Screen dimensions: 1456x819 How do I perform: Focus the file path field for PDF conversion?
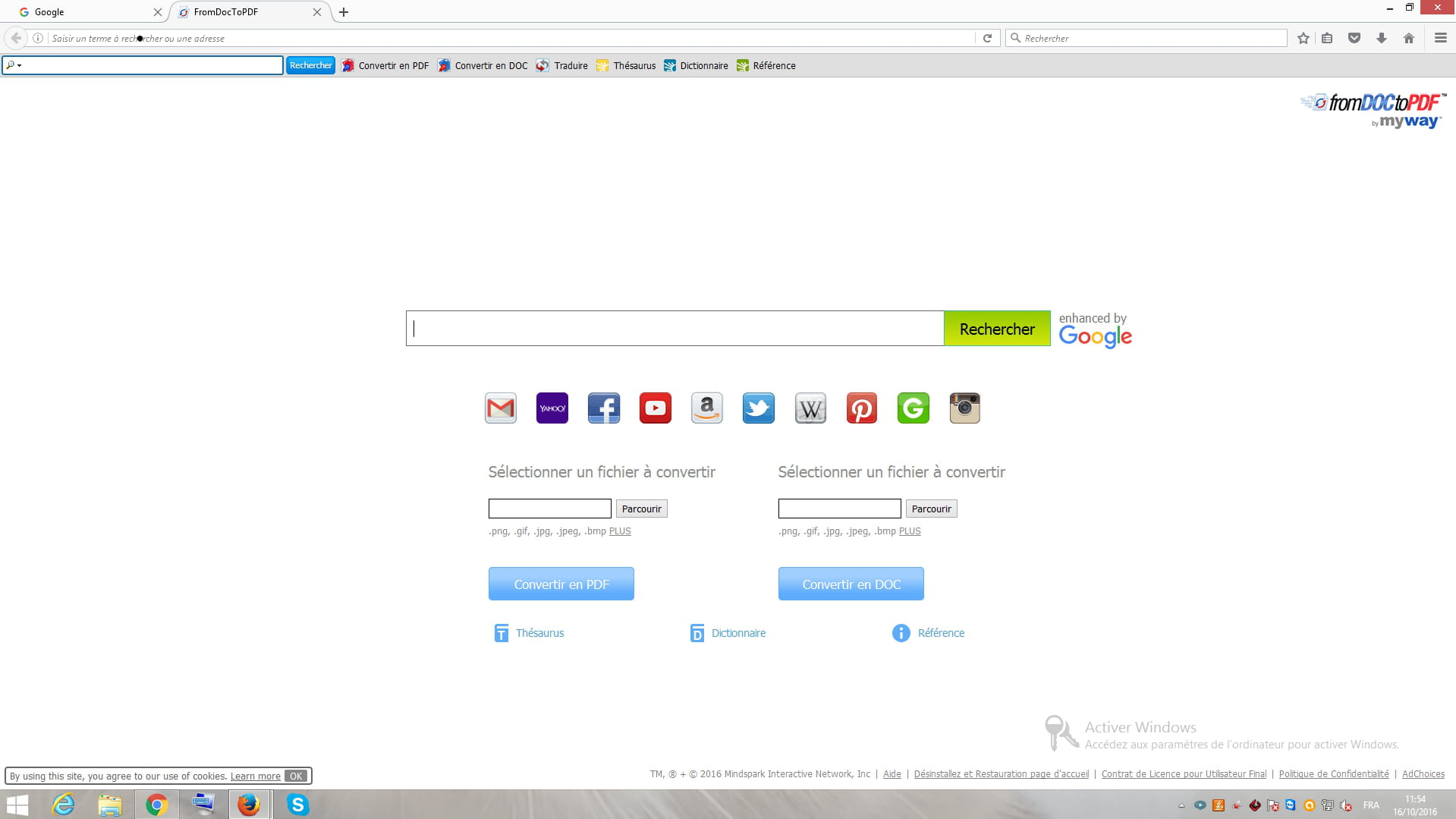(x=550, y=509)
